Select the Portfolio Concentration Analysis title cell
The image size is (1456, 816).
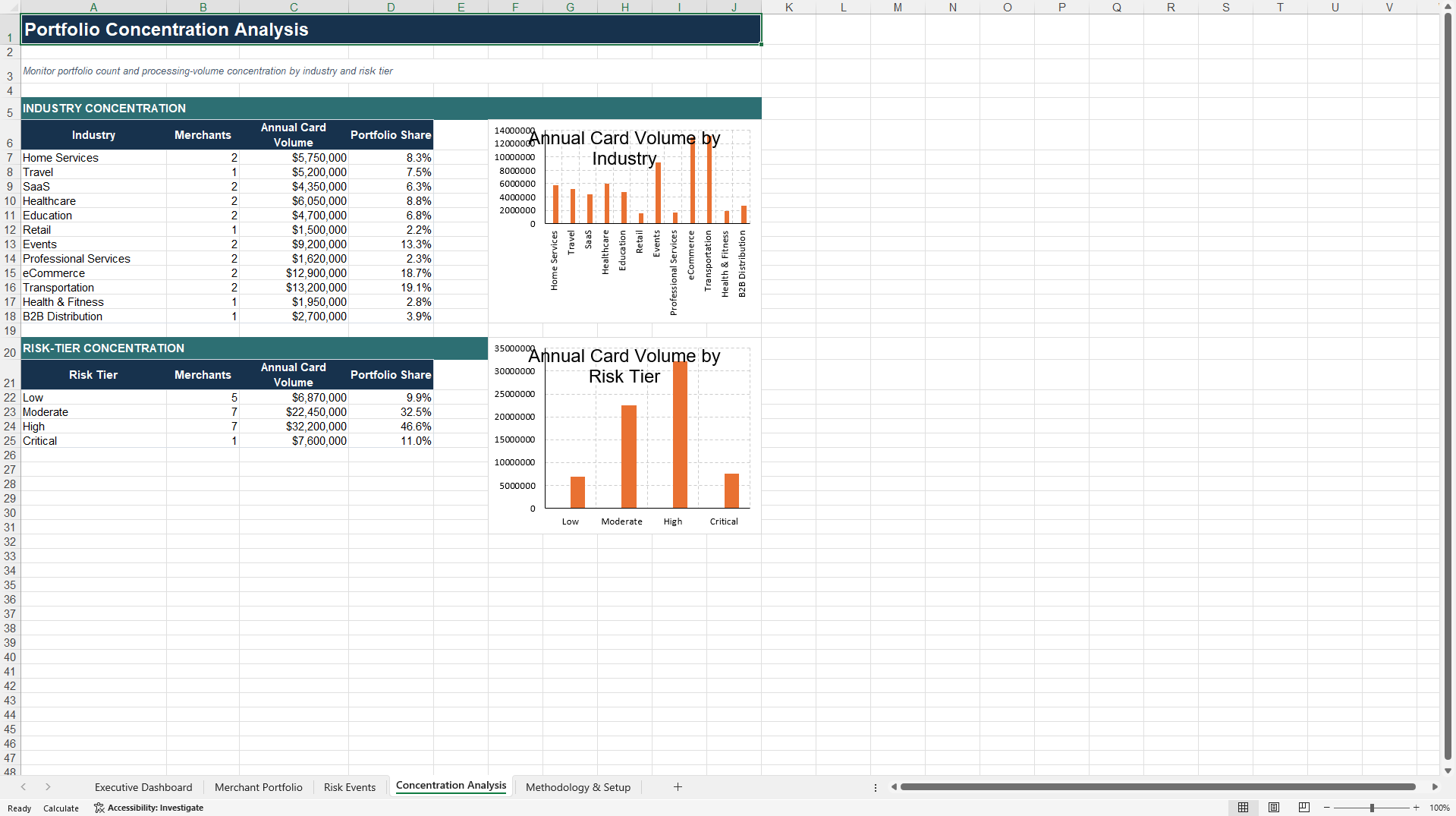pyautogui.click(x=391, y=30)
